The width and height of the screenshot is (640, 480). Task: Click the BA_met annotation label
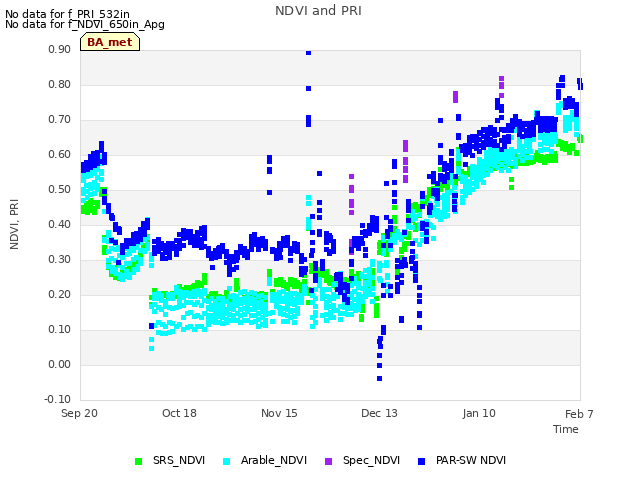[x=110, y=42]
